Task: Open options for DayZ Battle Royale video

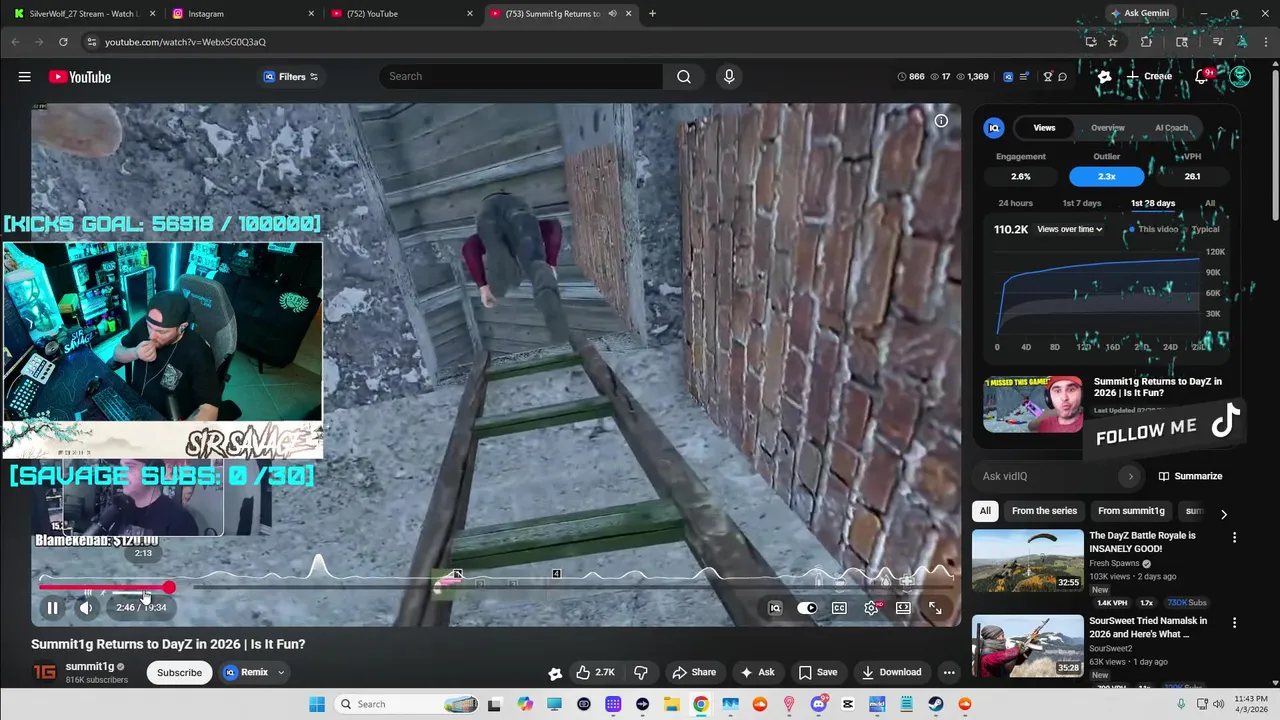Action: 1234,538
